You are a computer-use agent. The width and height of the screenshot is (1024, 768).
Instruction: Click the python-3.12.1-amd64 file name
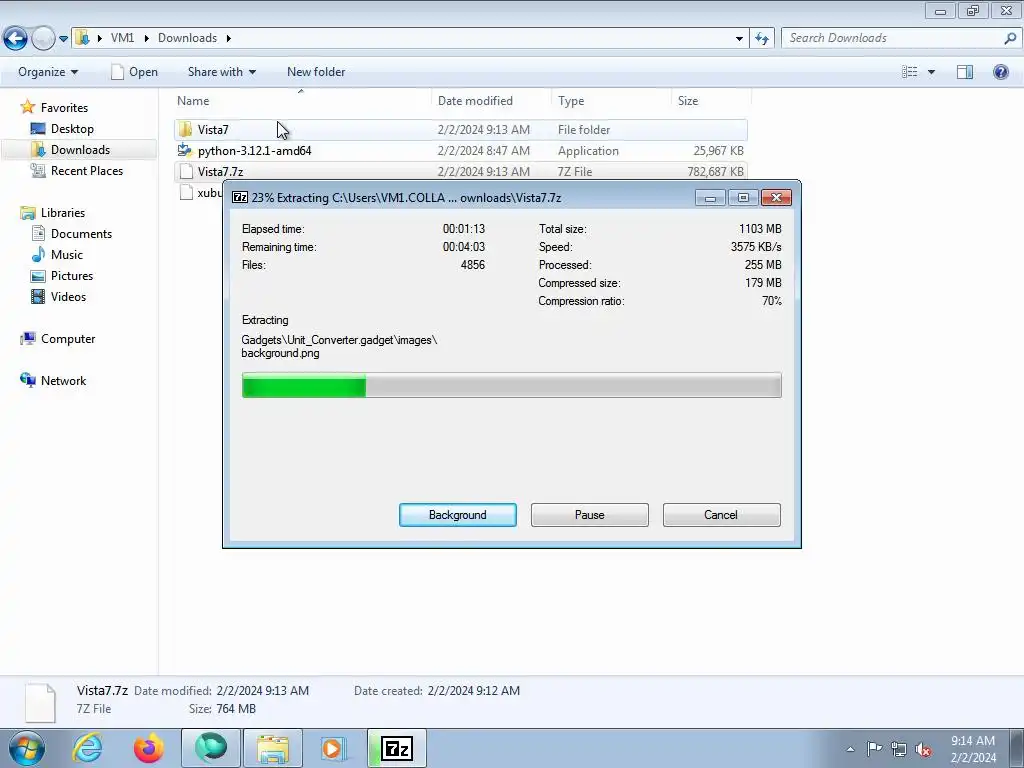pos(255,151)
